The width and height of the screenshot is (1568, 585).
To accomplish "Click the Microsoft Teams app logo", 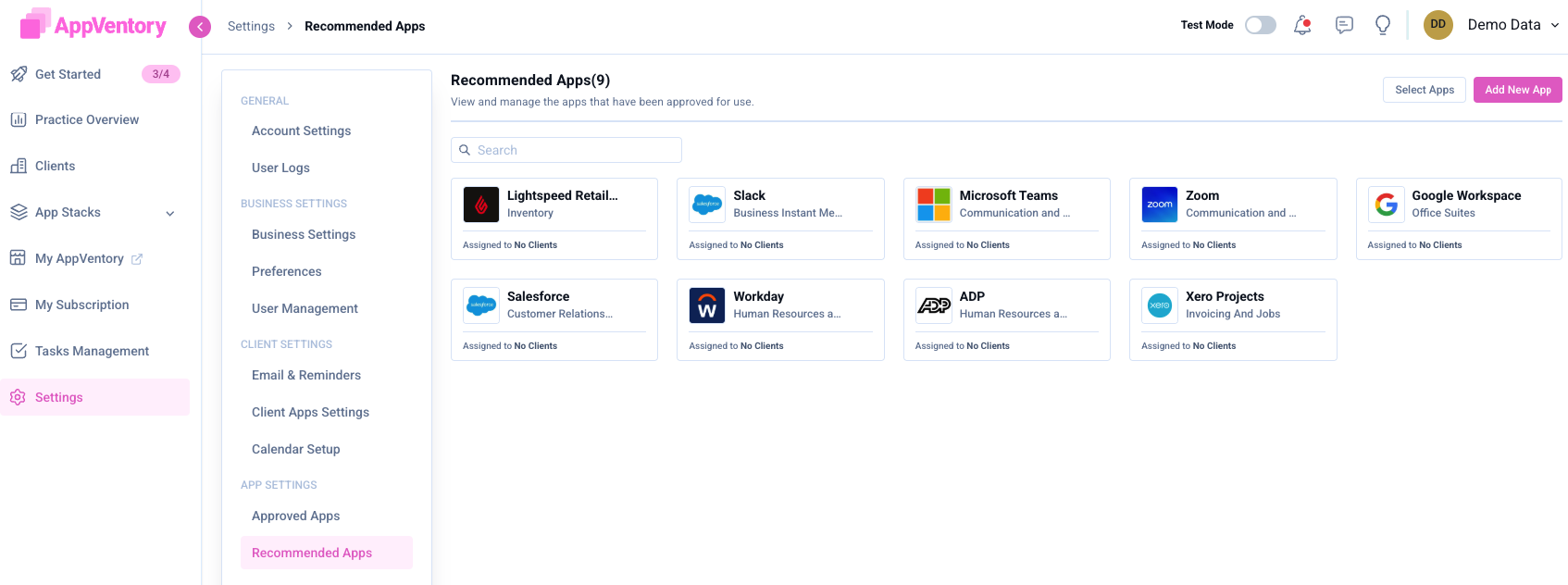I will [x=933, y=205].
